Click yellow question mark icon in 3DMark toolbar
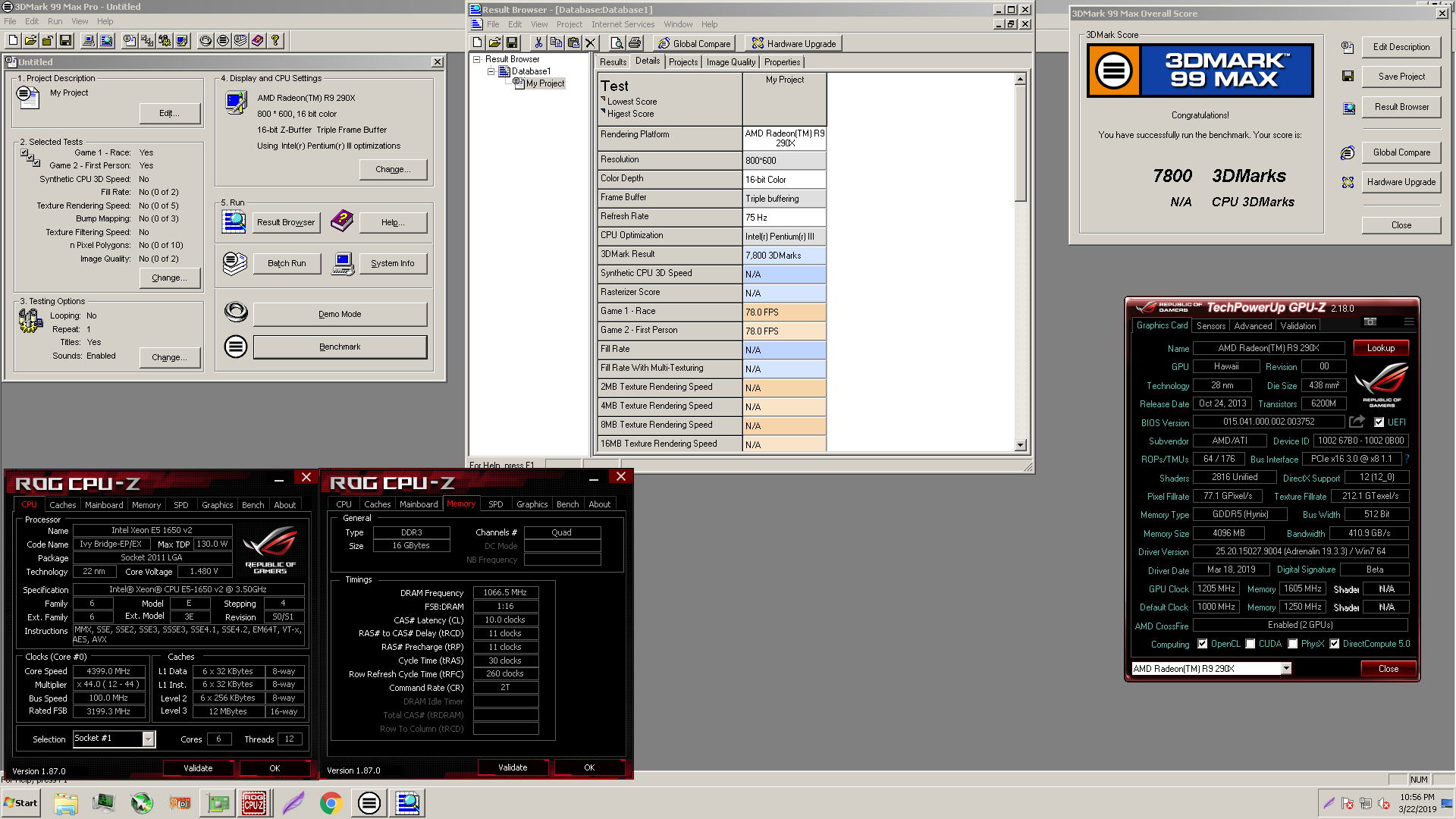Image resolution: width=1456 pixels, height=819 pixels. (275, 41)
